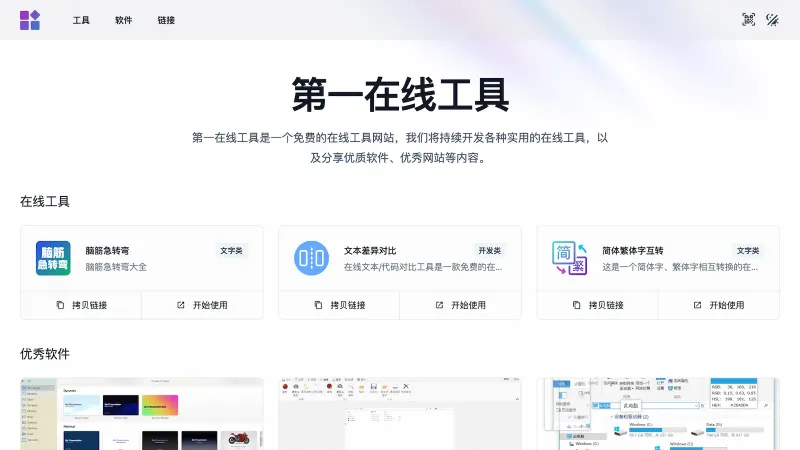Click the 简体繁体字互转 tool icon

(569, 258)
